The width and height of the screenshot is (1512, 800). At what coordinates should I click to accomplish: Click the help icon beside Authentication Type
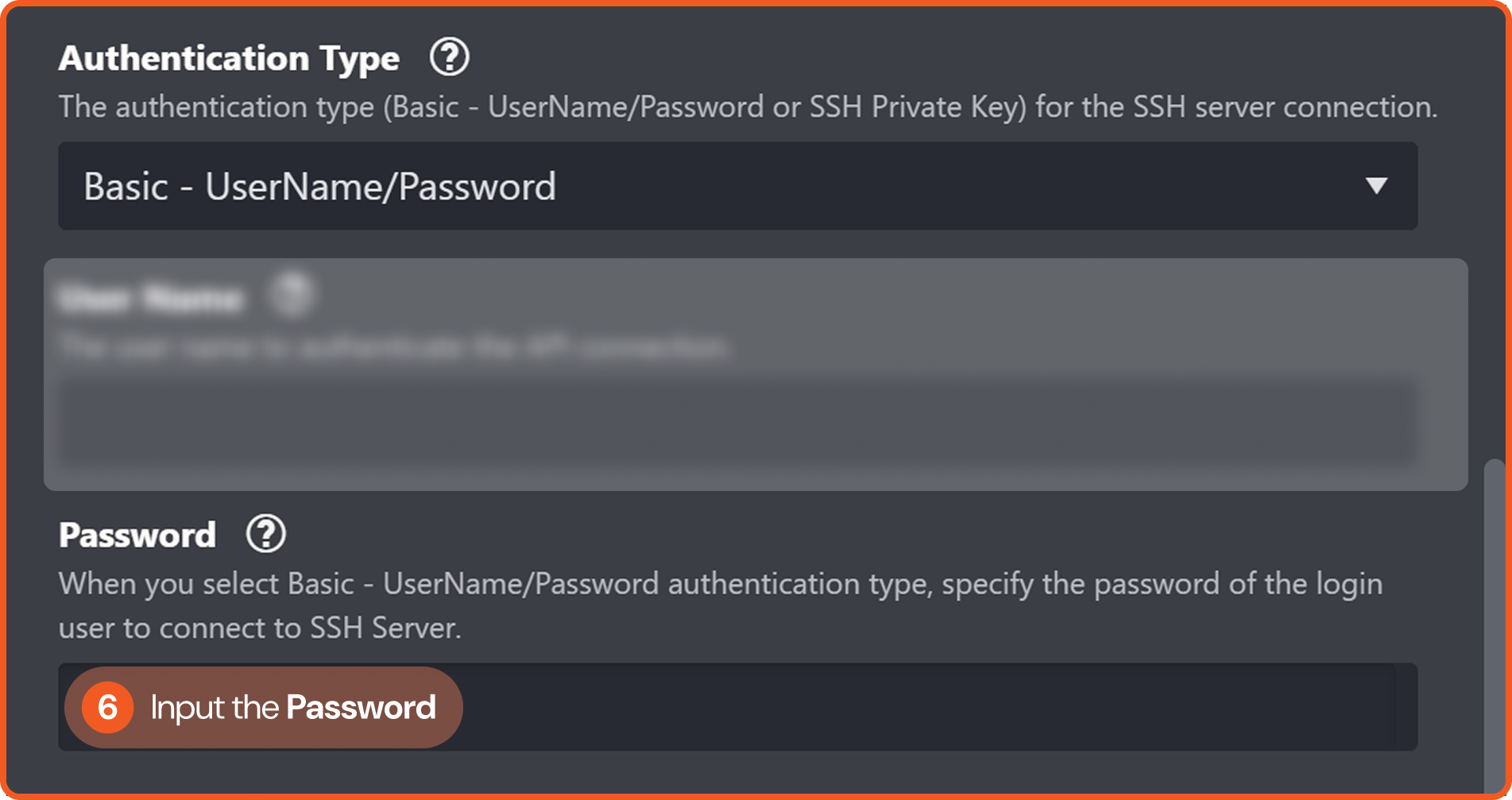(449, 58)
